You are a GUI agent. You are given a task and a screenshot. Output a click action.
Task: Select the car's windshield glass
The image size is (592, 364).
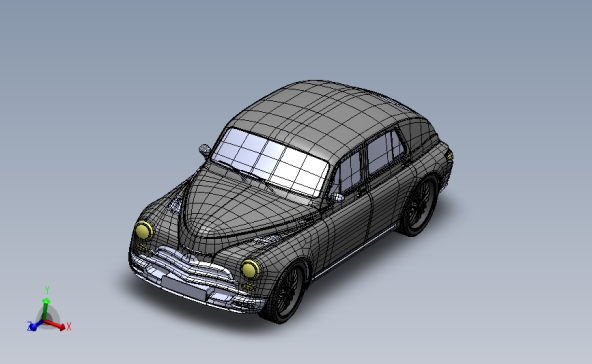click(270, 162)
